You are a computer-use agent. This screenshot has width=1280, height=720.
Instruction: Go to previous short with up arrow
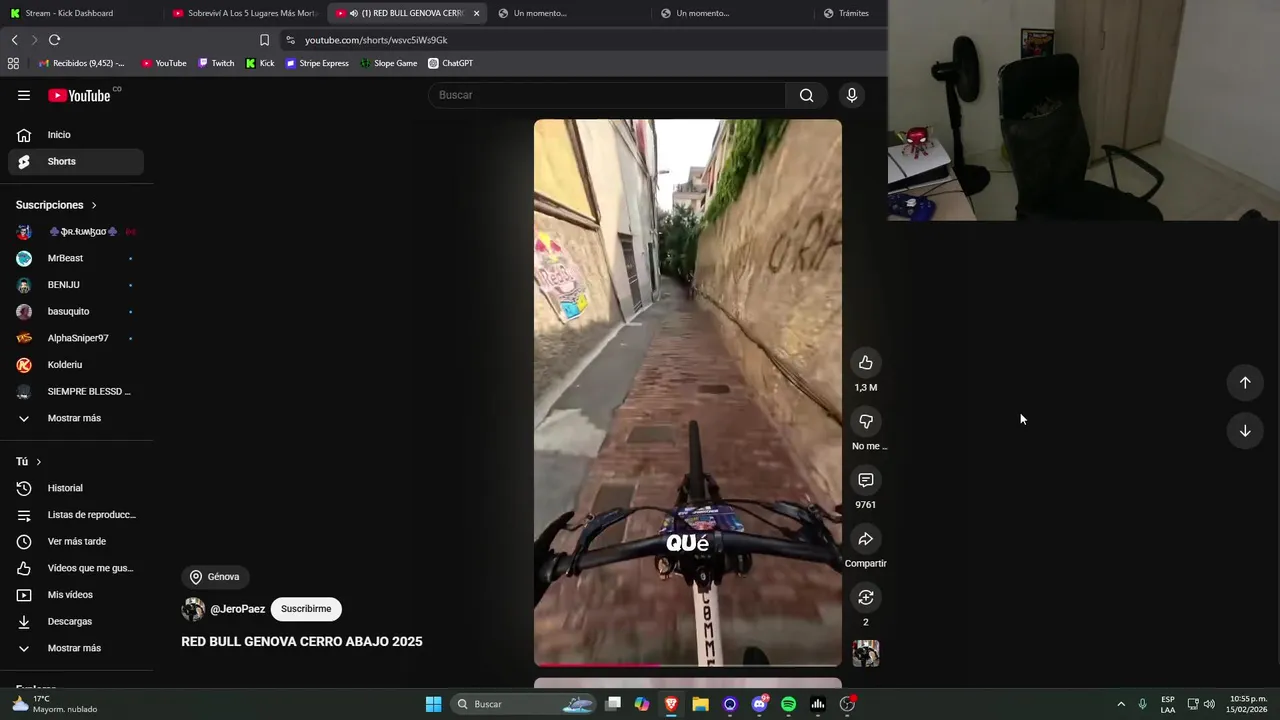click(1245, 382)
